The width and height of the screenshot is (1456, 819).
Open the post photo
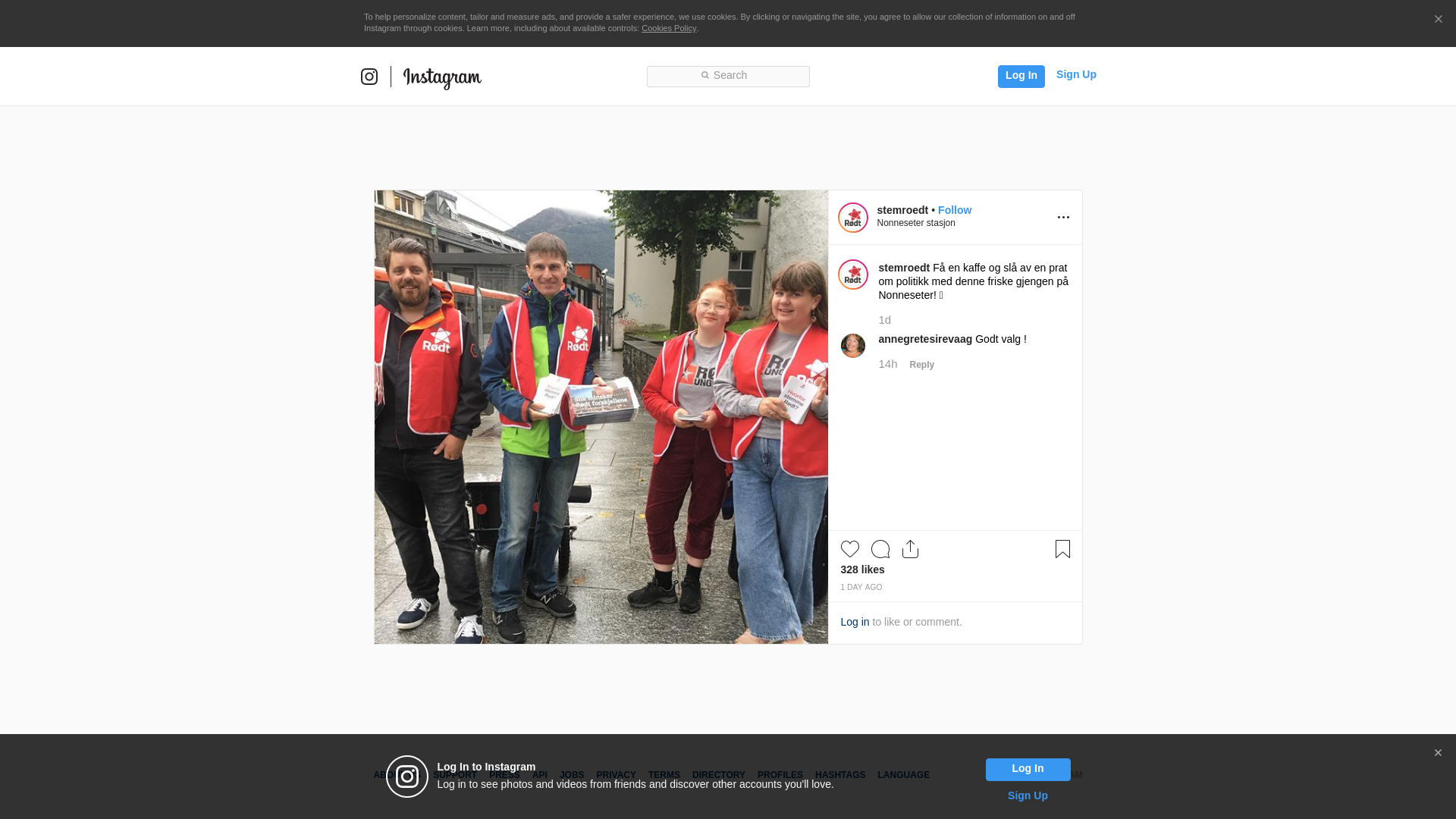click(601, 417)
